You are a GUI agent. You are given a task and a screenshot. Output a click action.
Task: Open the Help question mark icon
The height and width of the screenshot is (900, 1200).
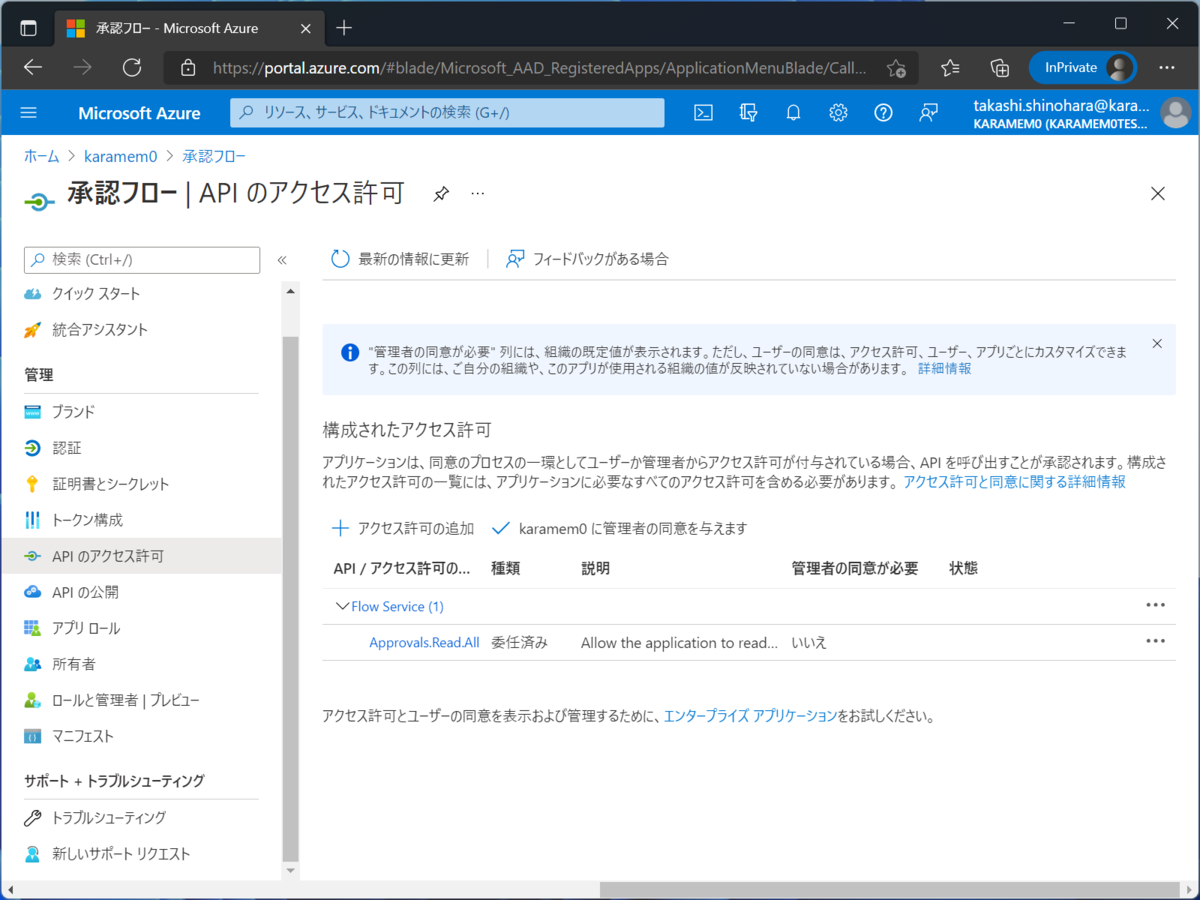click(884, 113)
